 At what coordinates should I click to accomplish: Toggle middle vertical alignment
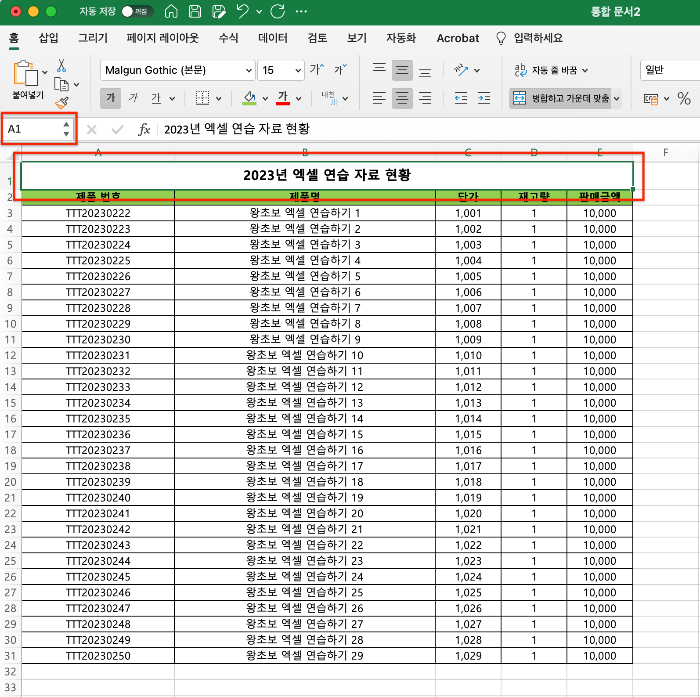tap(402, 70)
